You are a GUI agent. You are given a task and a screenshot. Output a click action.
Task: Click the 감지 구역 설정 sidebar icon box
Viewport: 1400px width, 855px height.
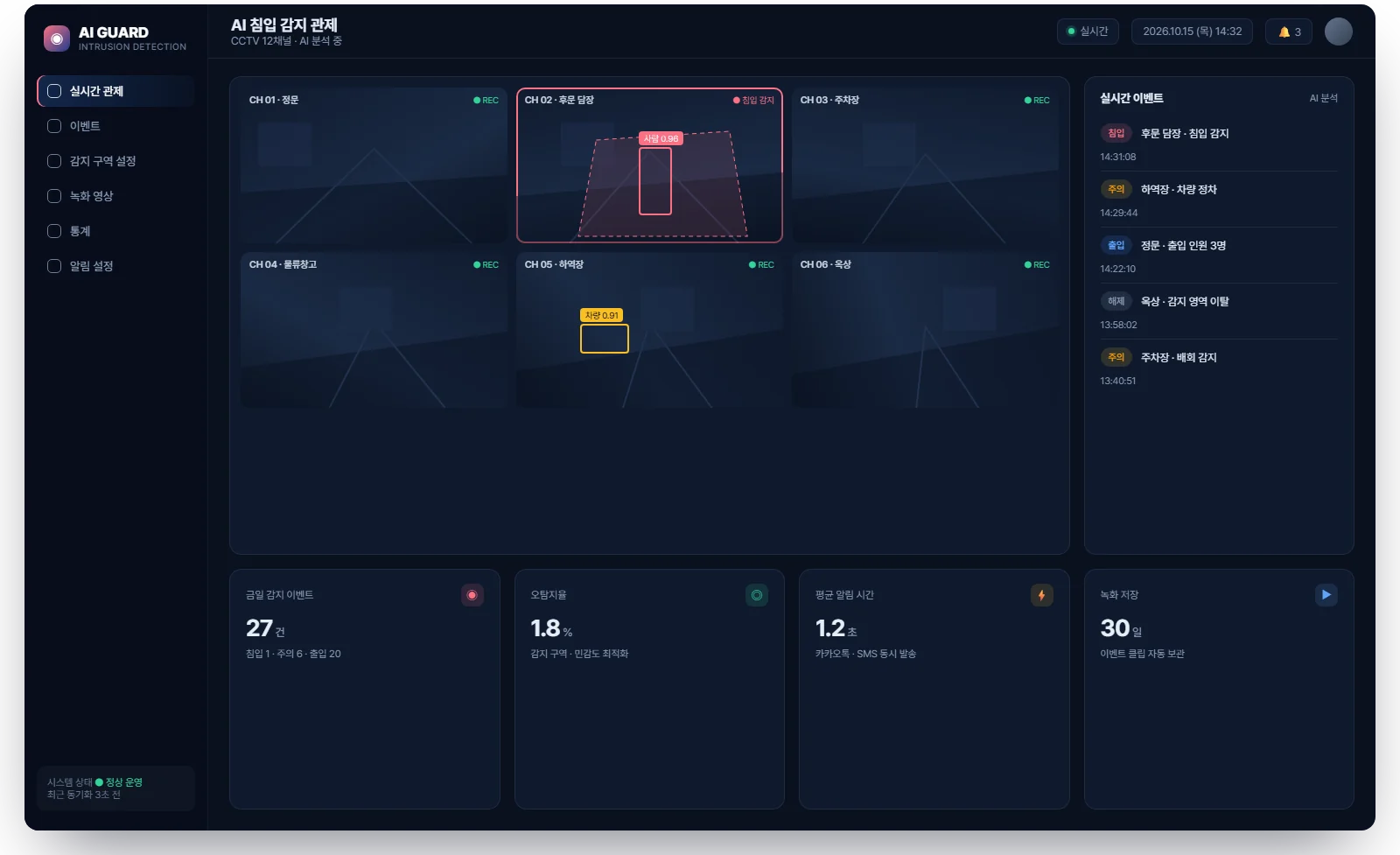click(54, 161)
